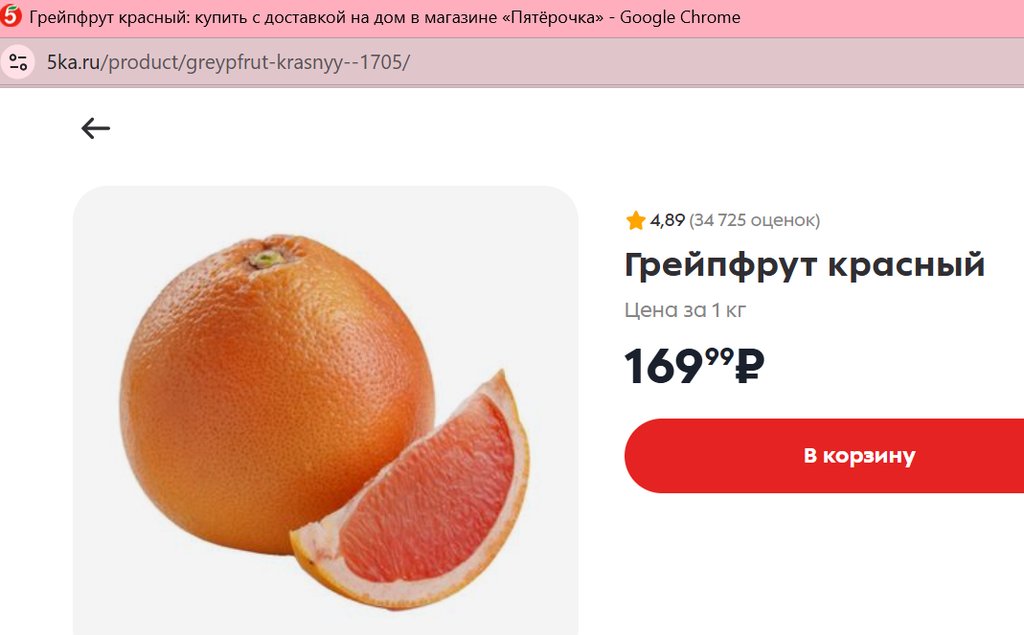Click the green stem on the grapefruit
This screenshot has width=1024, height=635.
(266, 259)
